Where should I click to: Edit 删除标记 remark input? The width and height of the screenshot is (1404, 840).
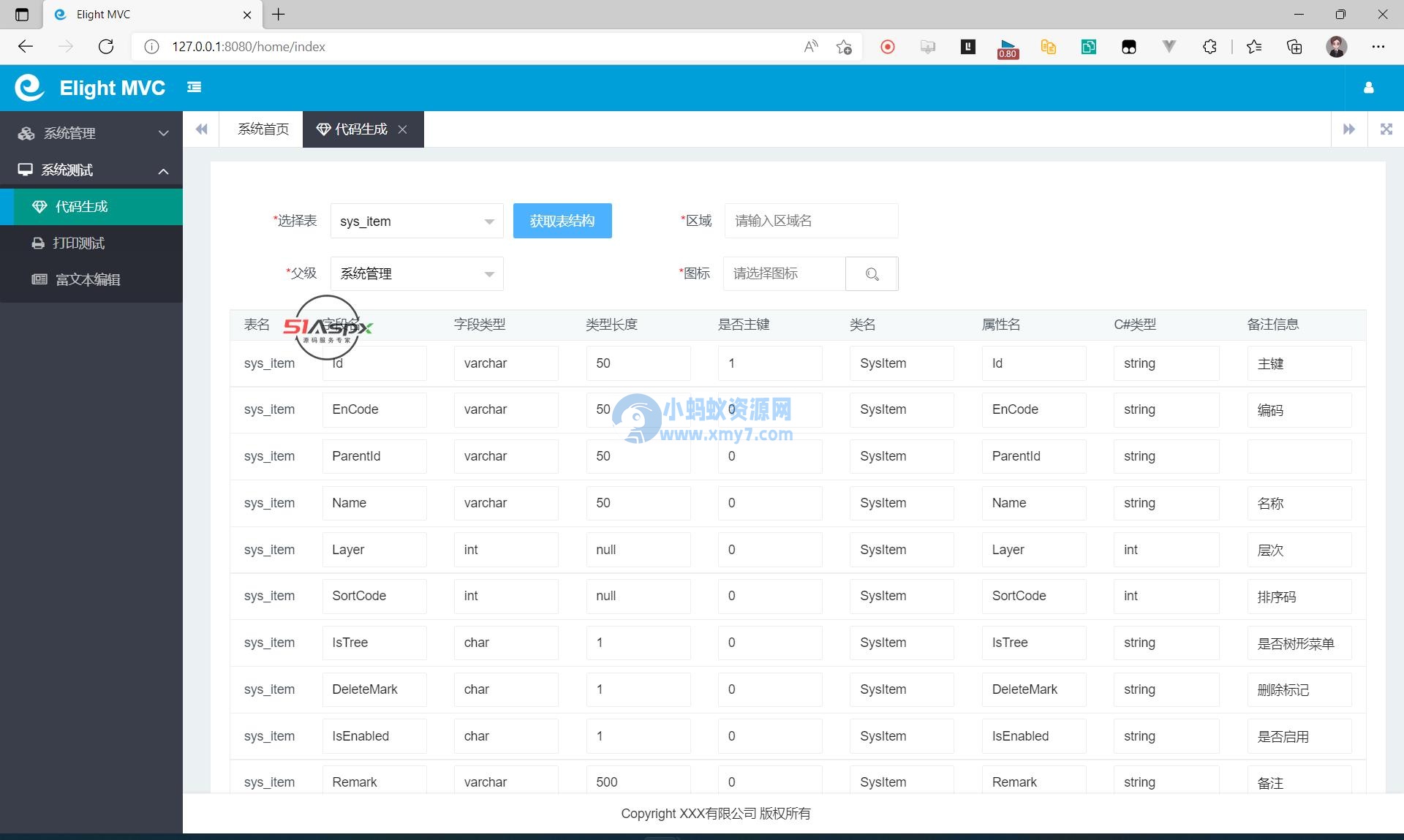point(1299,689)
